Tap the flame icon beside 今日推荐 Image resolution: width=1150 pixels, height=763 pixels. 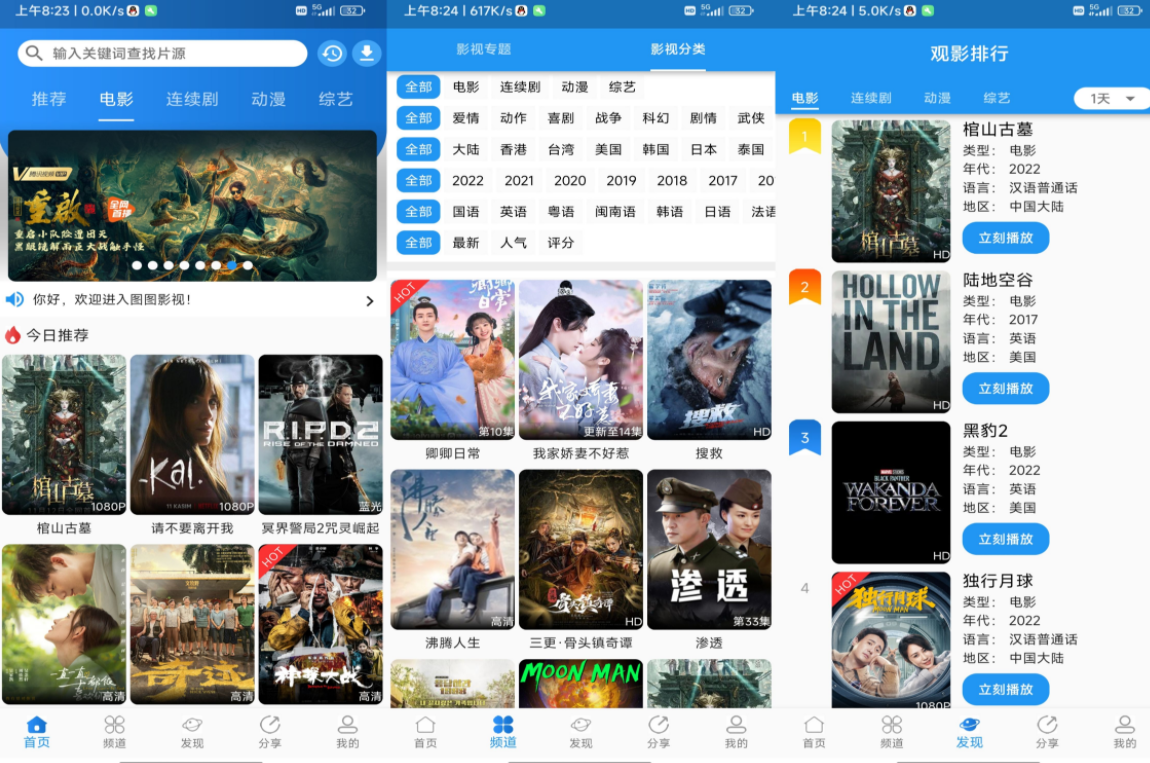click(12, 335)
